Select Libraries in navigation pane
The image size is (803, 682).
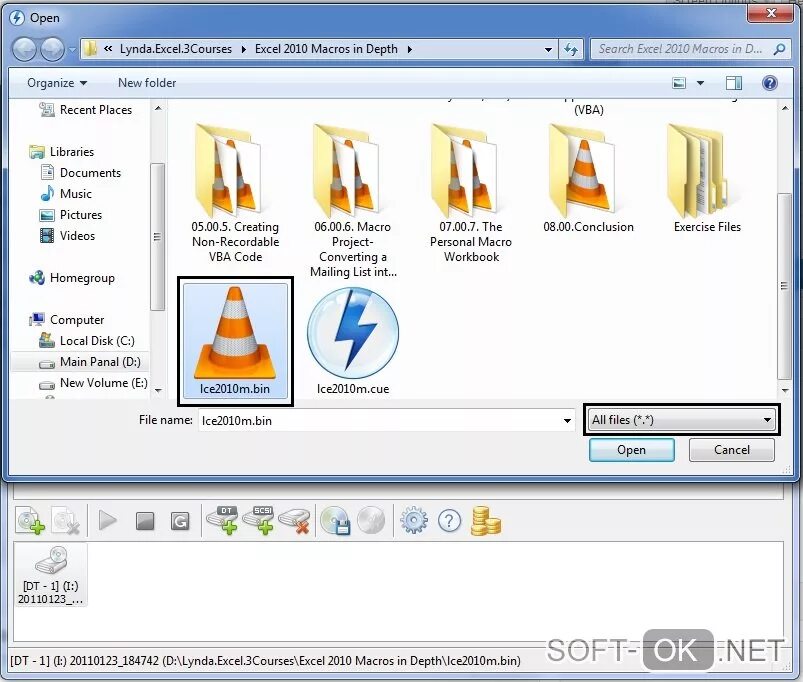point(61,152)
